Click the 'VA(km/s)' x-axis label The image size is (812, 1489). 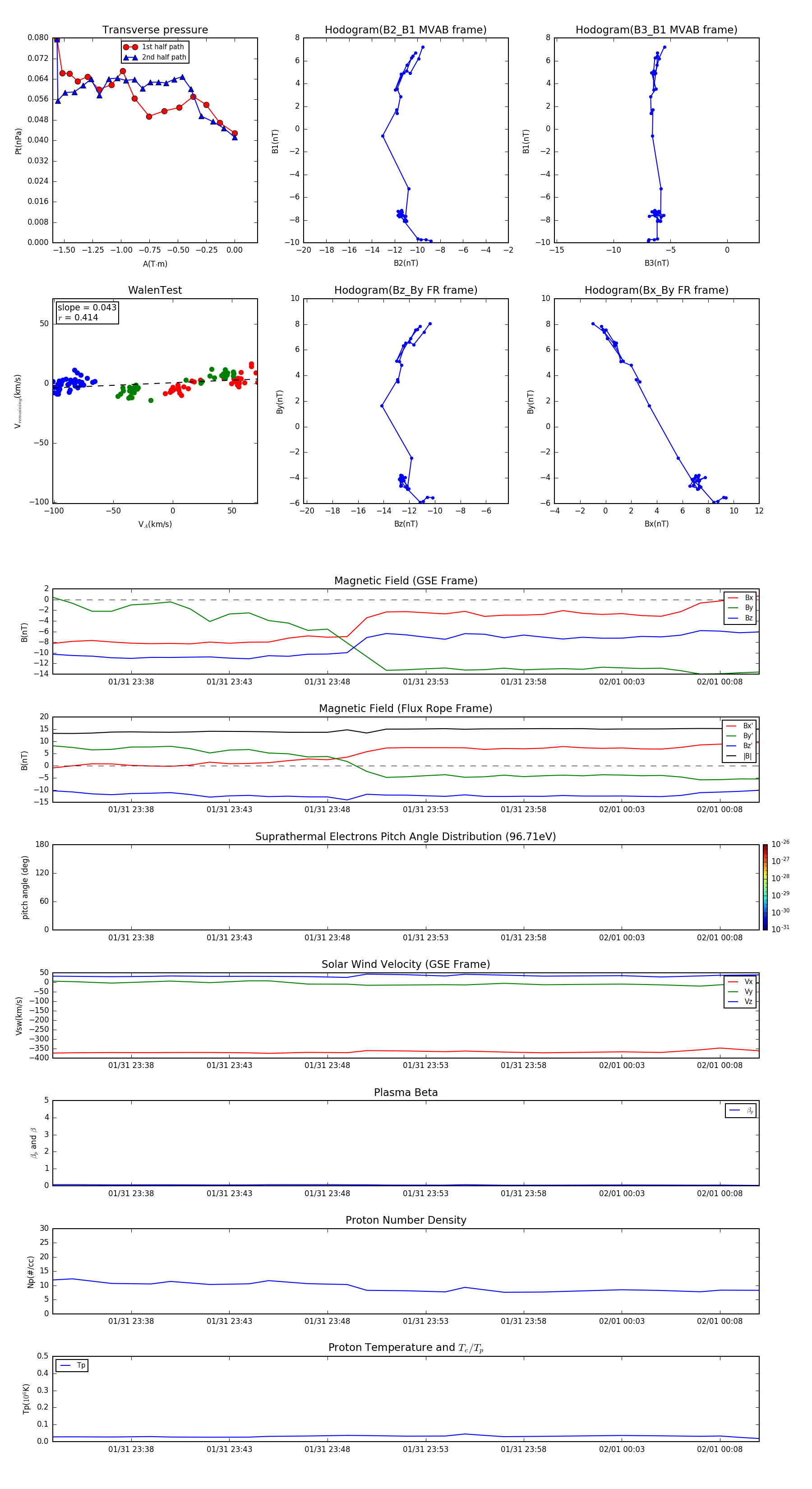tap(155, 524)
